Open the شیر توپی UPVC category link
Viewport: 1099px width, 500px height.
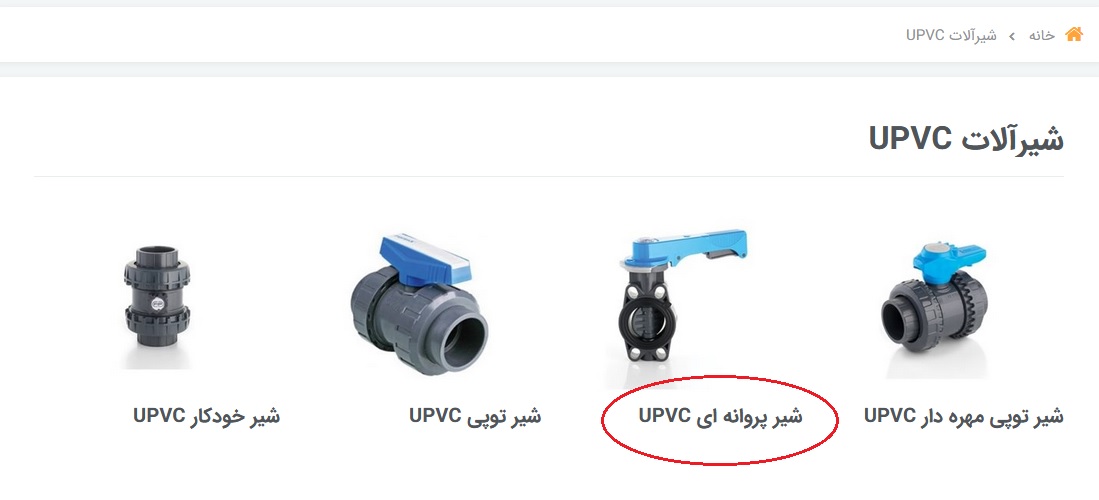click(475, 416)
